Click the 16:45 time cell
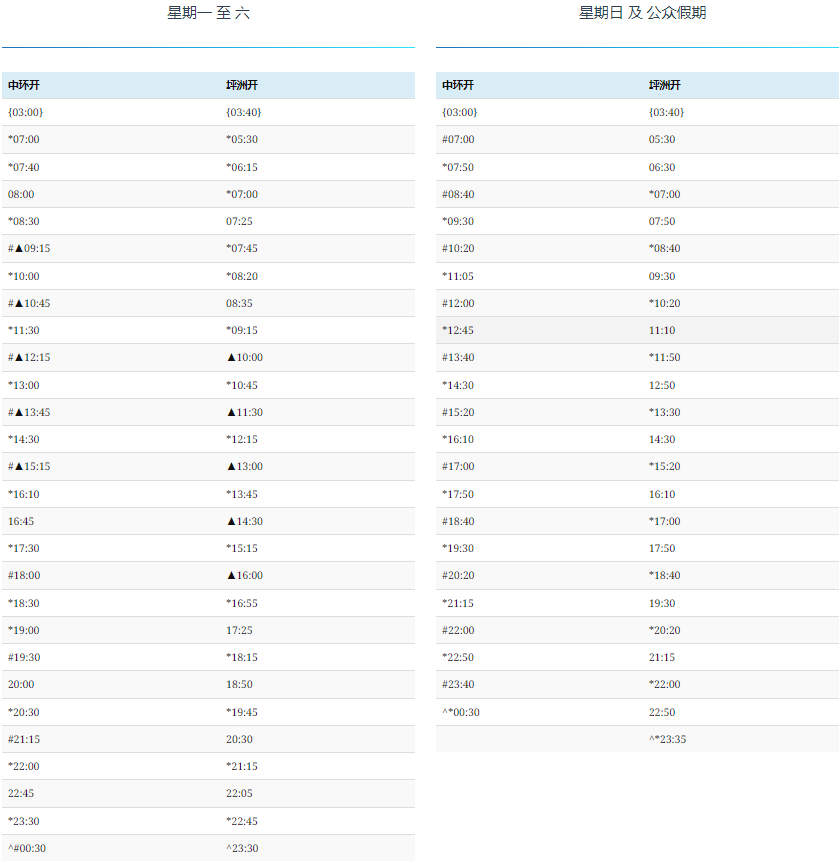 (x=21, y=521)
